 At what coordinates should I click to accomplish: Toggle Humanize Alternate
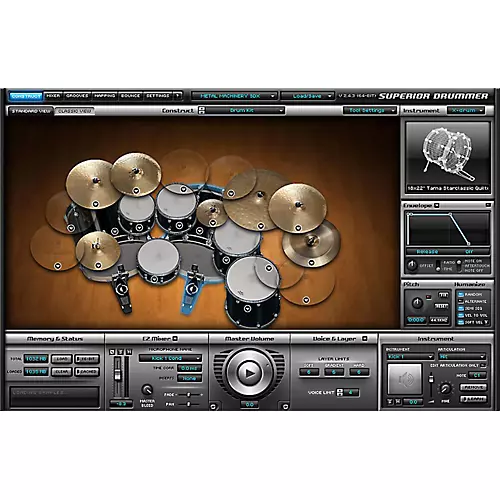point(461,302)
